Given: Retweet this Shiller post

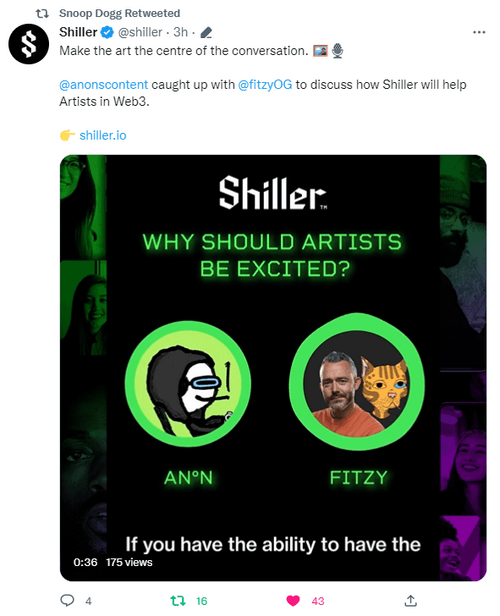Looking at the screenshot, I should click(178, 601).
